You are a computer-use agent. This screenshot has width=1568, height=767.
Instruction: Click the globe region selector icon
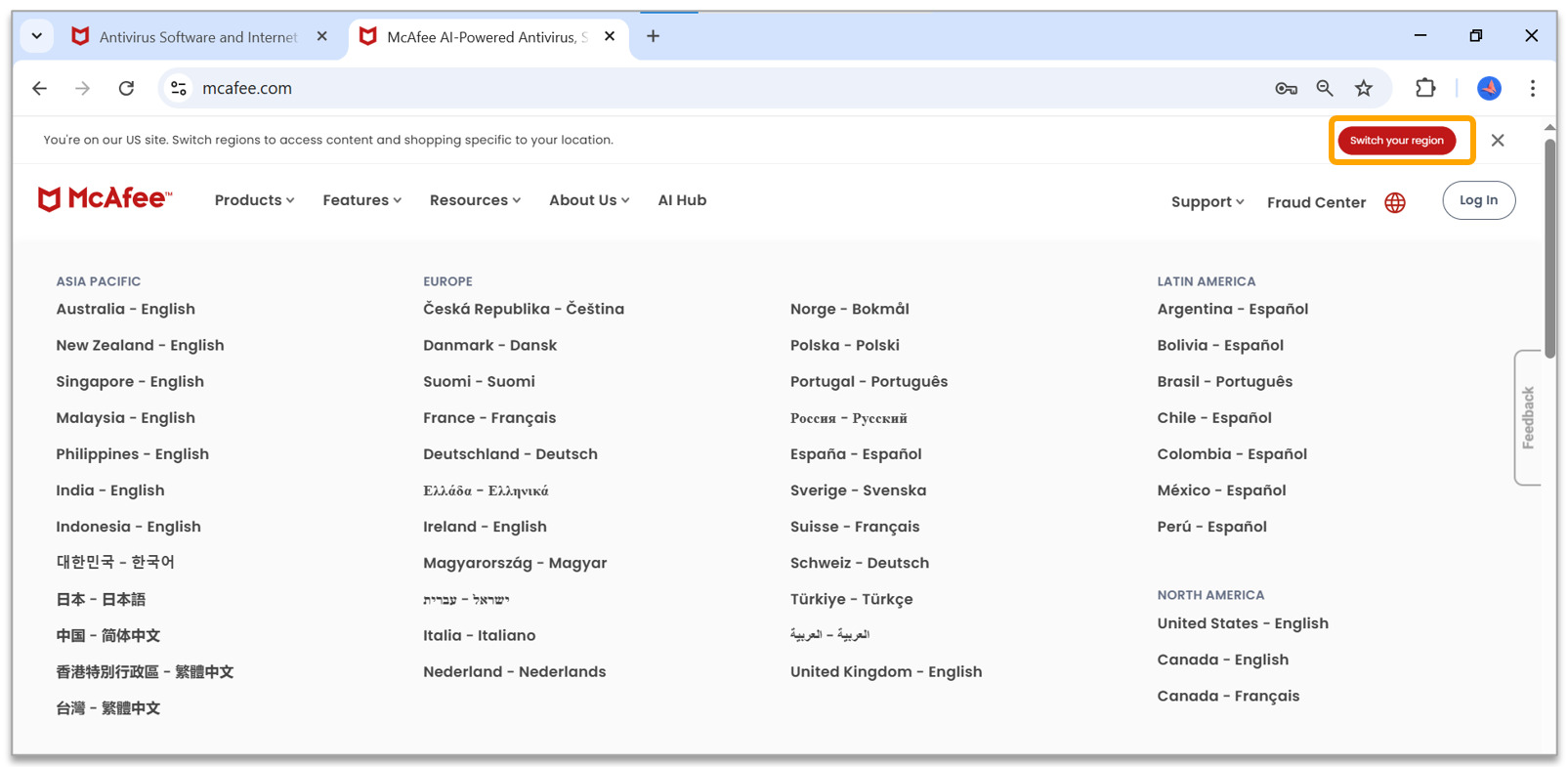click(x=1394, y=202)
